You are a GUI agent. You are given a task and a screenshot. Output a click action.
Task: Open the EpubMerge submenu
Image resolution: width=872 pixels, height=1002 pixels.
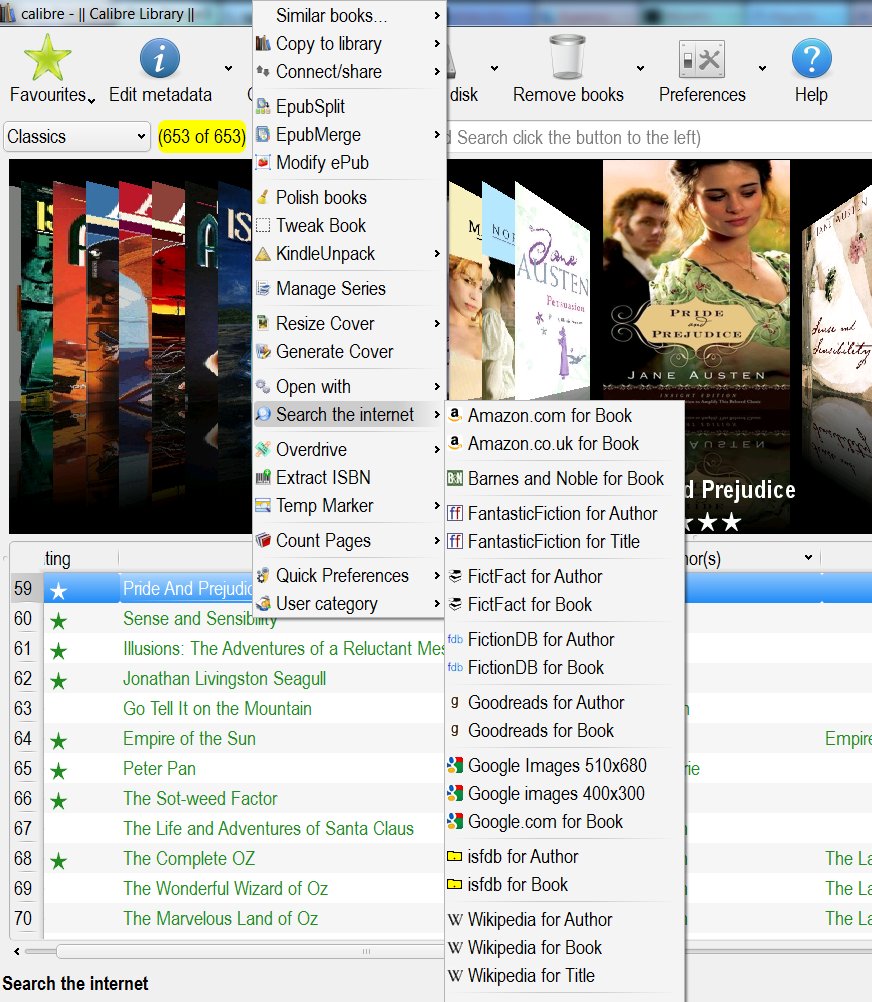[349, 134]
